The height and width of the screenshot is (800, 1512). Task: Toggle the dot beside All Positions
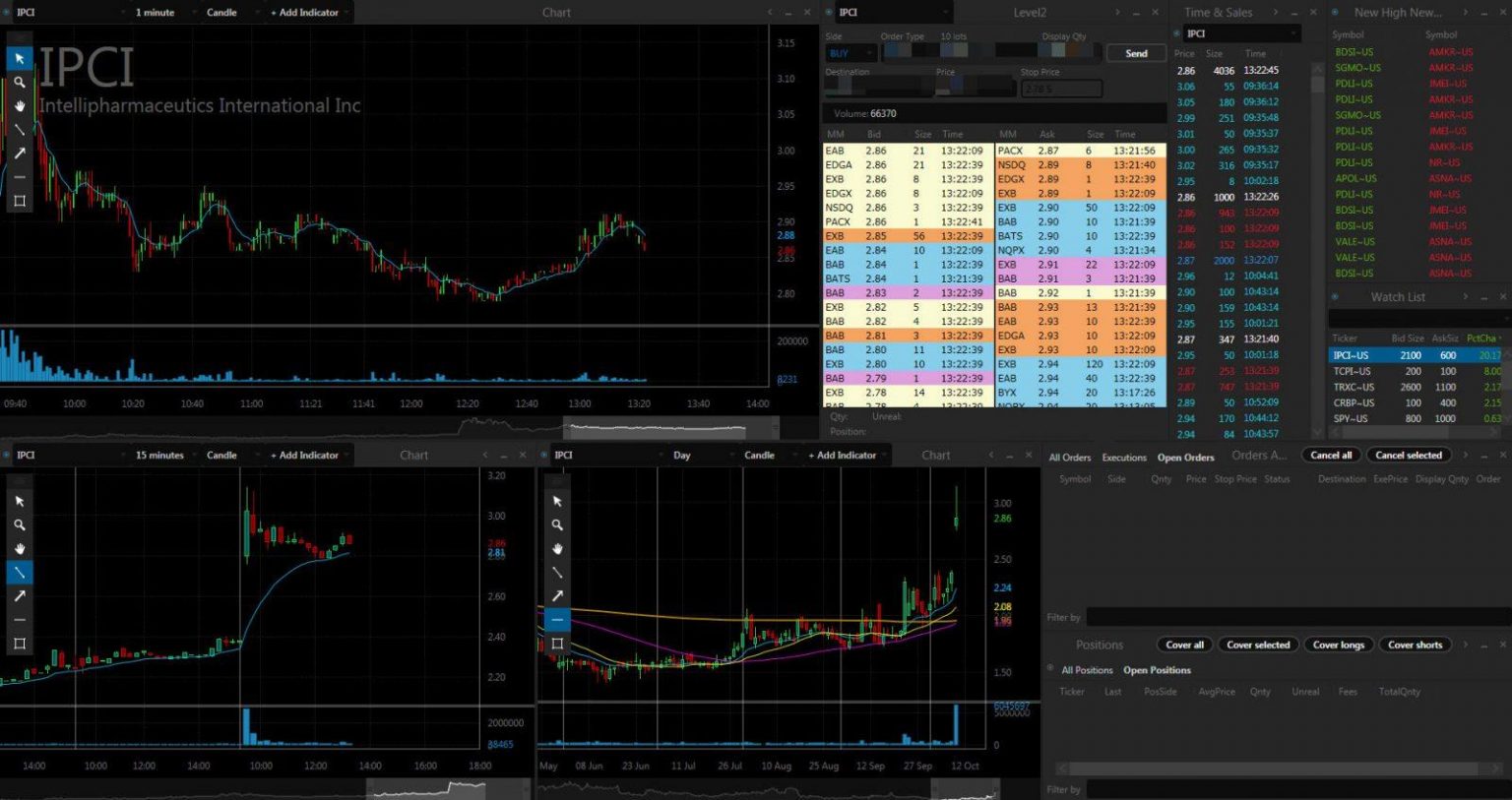tap(1050, 669)
